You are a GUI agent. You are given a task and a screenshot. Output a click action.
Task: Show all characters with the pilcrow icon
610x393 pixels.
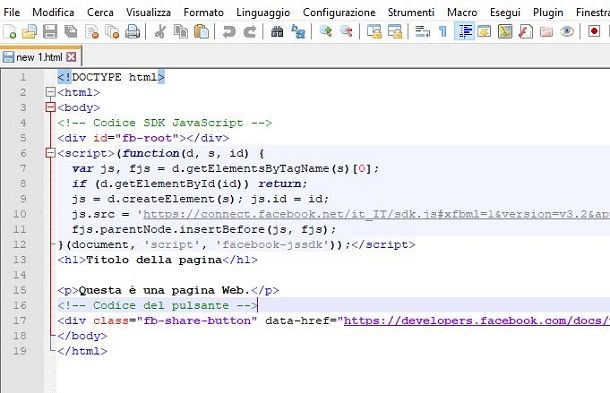[x=443, y=32]
